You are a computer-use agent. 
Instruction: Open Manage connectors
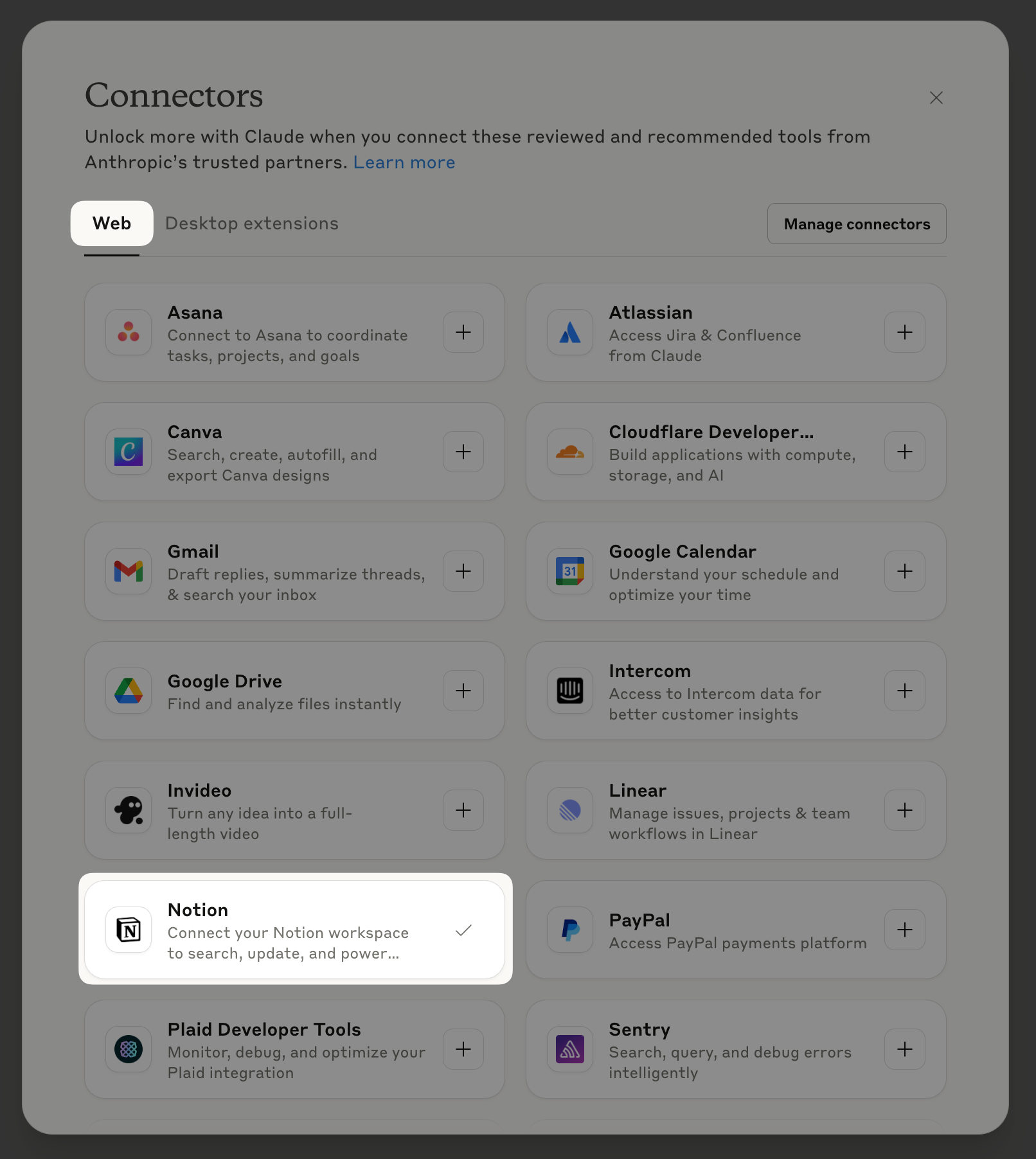[857, 224]
